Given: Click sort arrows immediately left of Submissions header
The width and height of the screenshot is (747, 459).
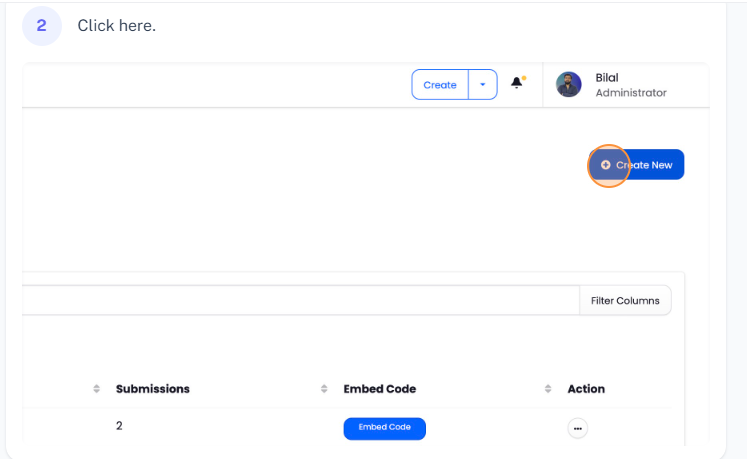Looking at the screenshot, I should coord(97,389).
